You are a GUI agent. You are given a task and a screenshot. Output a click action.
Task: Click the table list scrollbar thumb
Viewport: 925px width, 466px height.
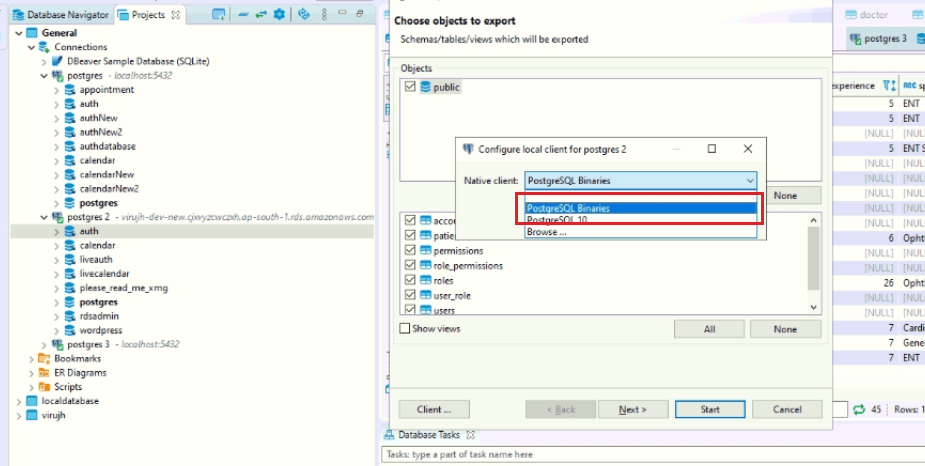(x=814, y=258)
